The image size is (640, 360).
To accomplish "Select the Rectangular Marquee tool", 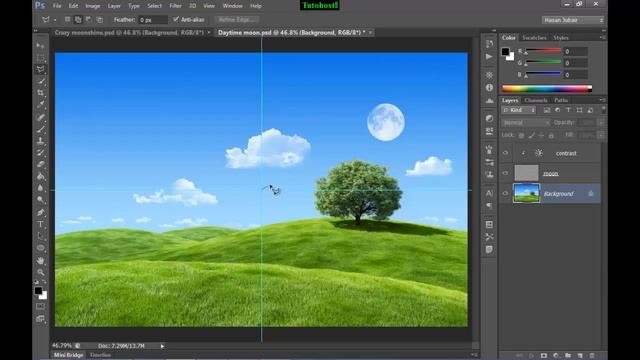I will point(40,58).
